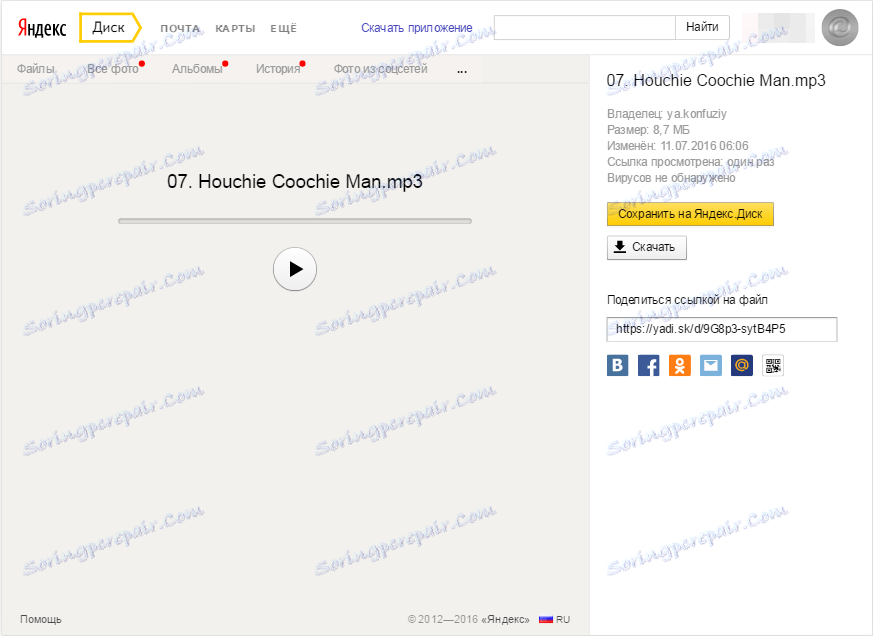Image resolution: width=873 pixels, height=636 pixels.
Task: Click the Найти search button
Action: tap(703, 27)
